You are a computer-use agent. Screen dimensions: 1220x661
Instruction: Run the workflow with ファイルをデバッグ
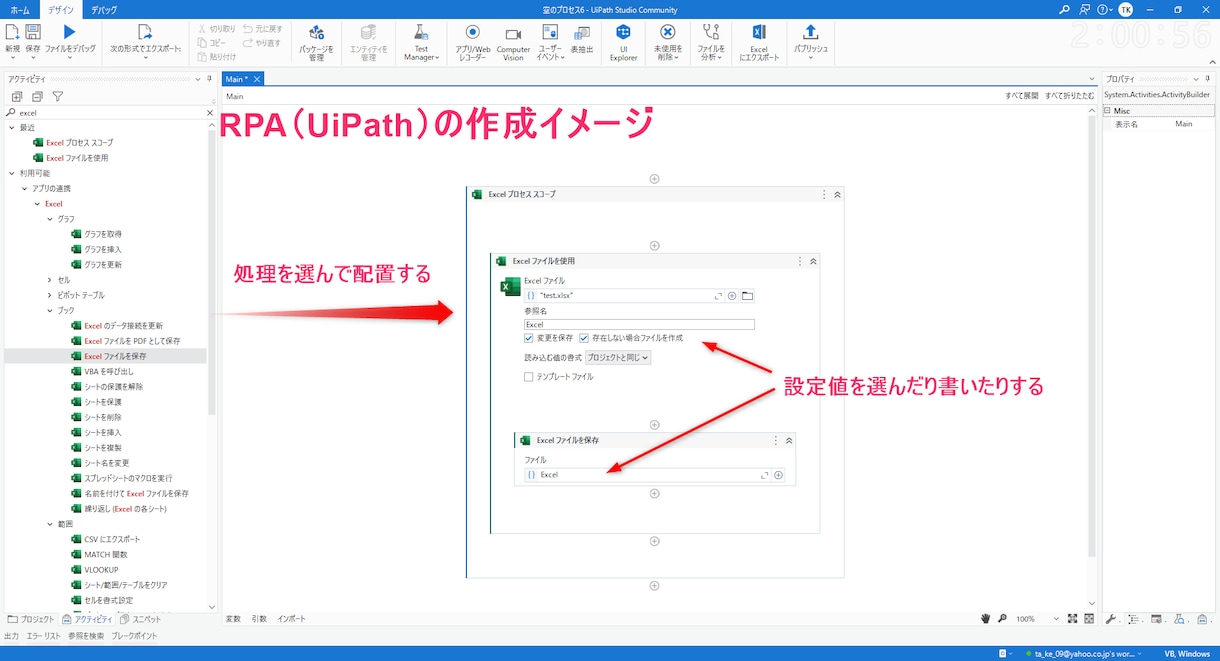coord(70,39)
